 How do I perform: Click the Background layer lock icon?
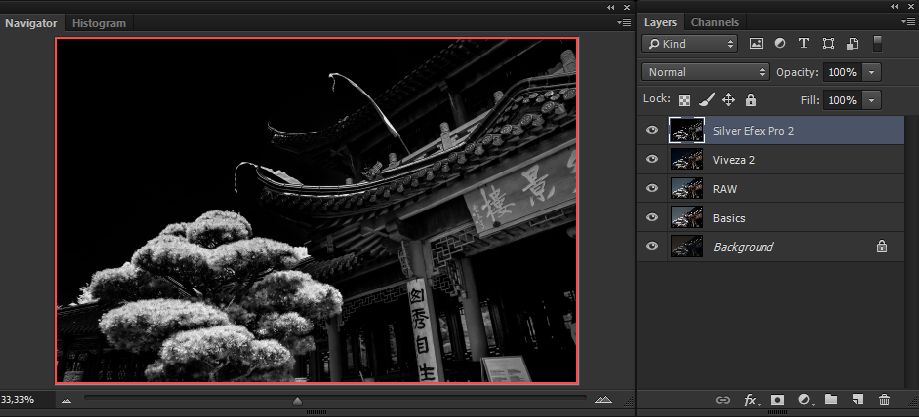[x=881, y=247]
